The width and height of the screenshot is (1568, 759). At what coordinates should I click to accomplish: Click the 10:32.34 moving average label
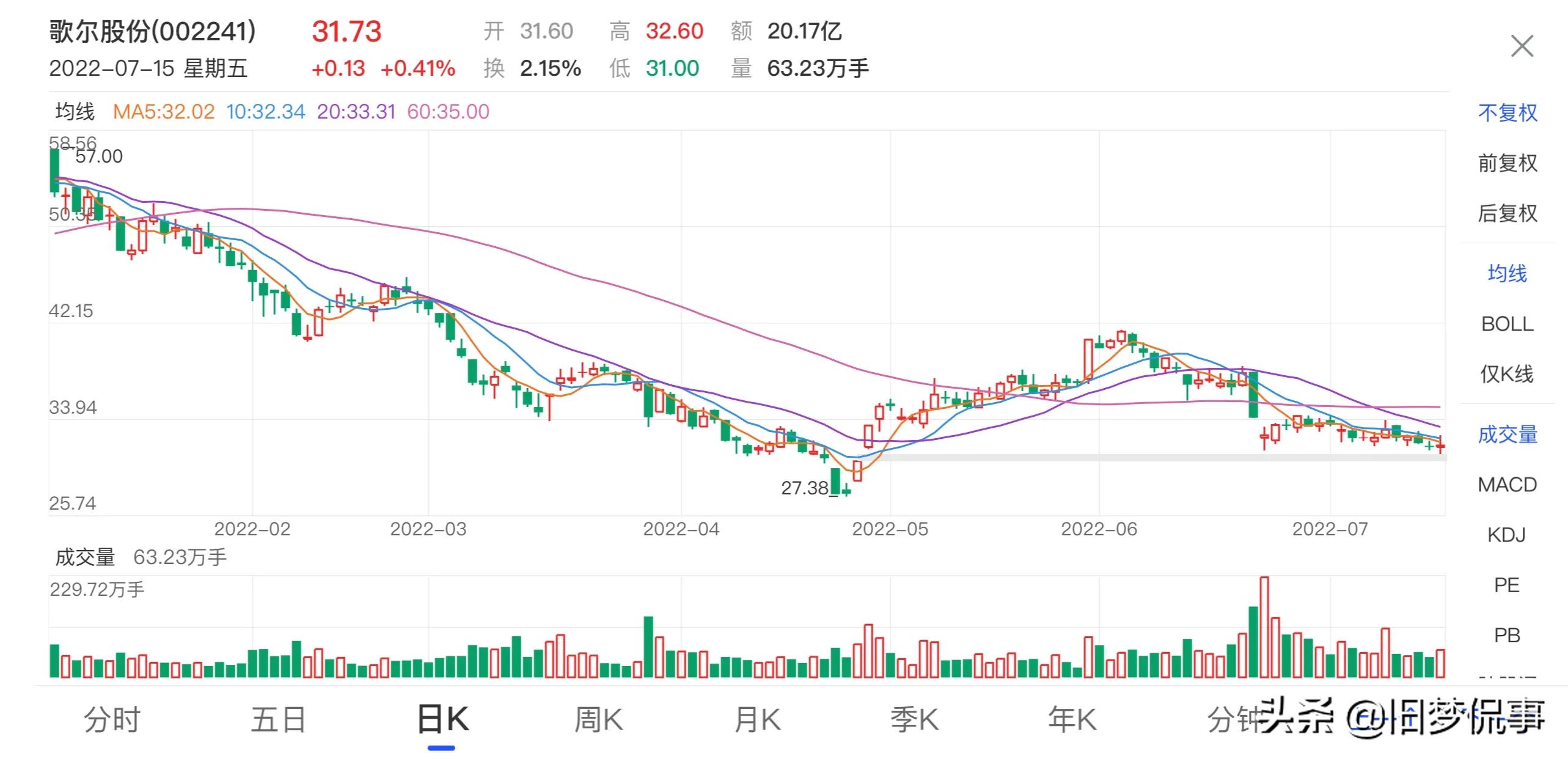265,112
